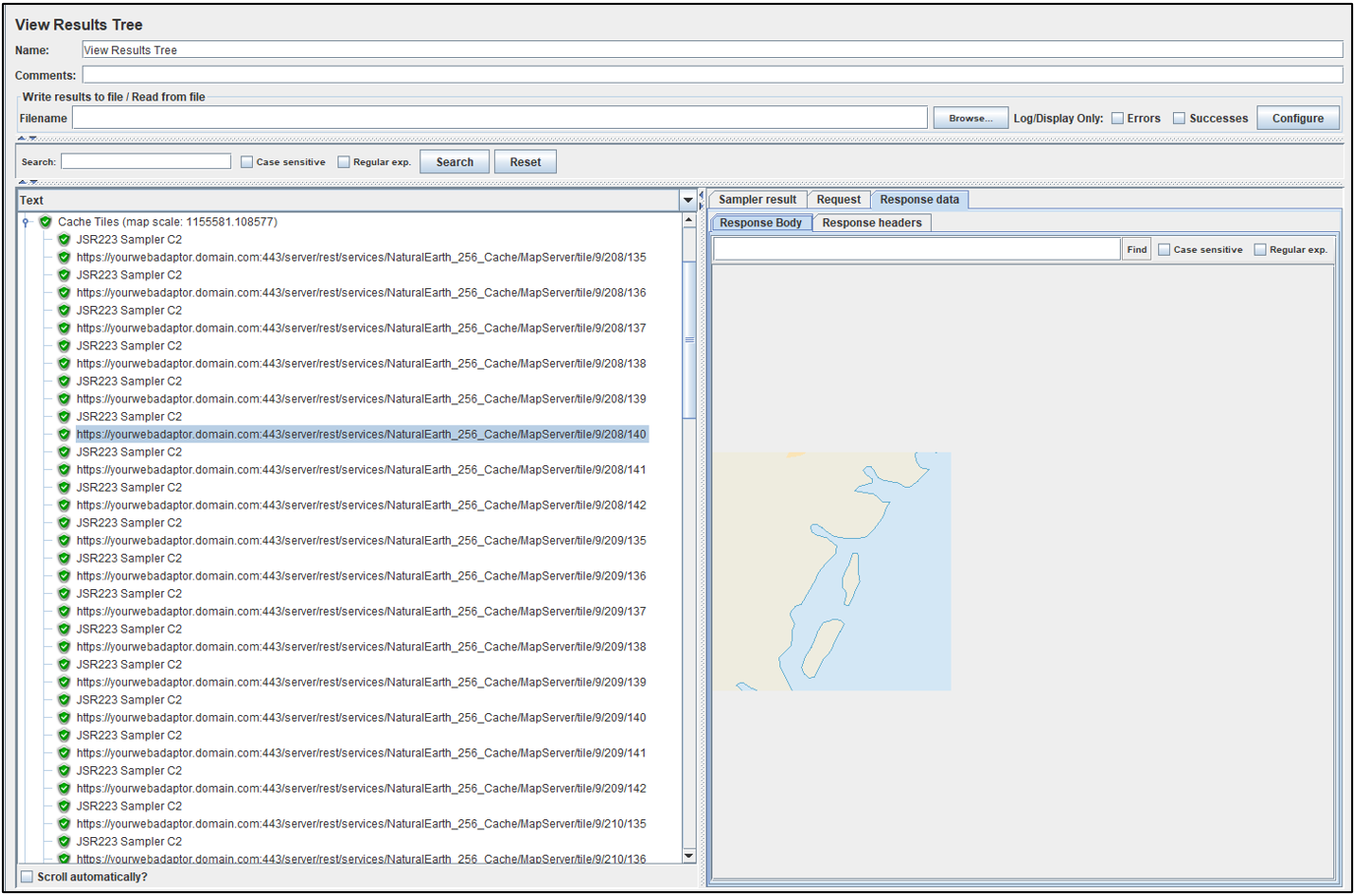This screenshot has height=896, width=1355.
Task: Select the tile/9/208/135 request row
Action: tap(361, 258)
